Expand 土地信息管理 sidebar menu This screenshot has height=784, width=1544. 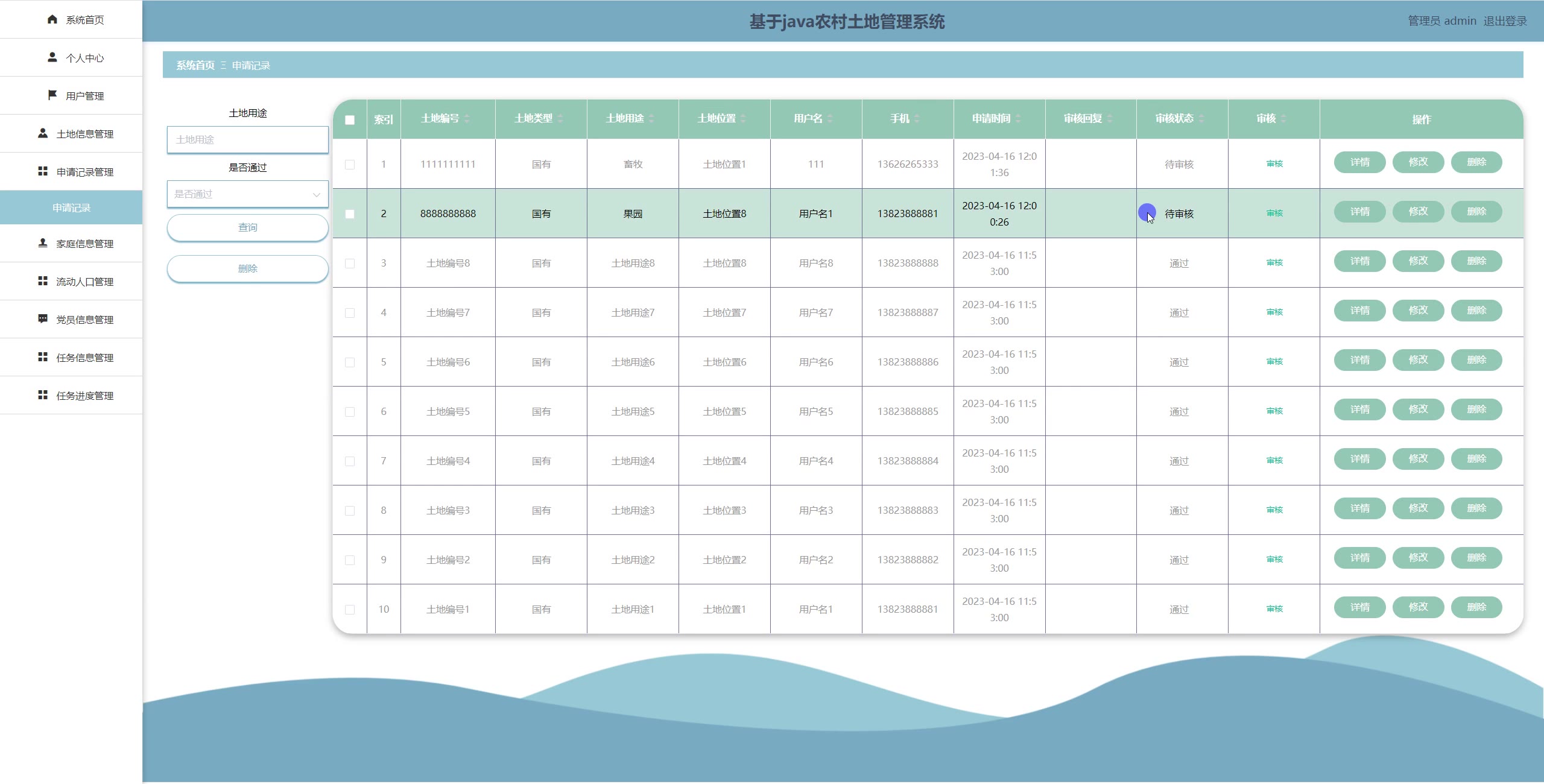71,133
